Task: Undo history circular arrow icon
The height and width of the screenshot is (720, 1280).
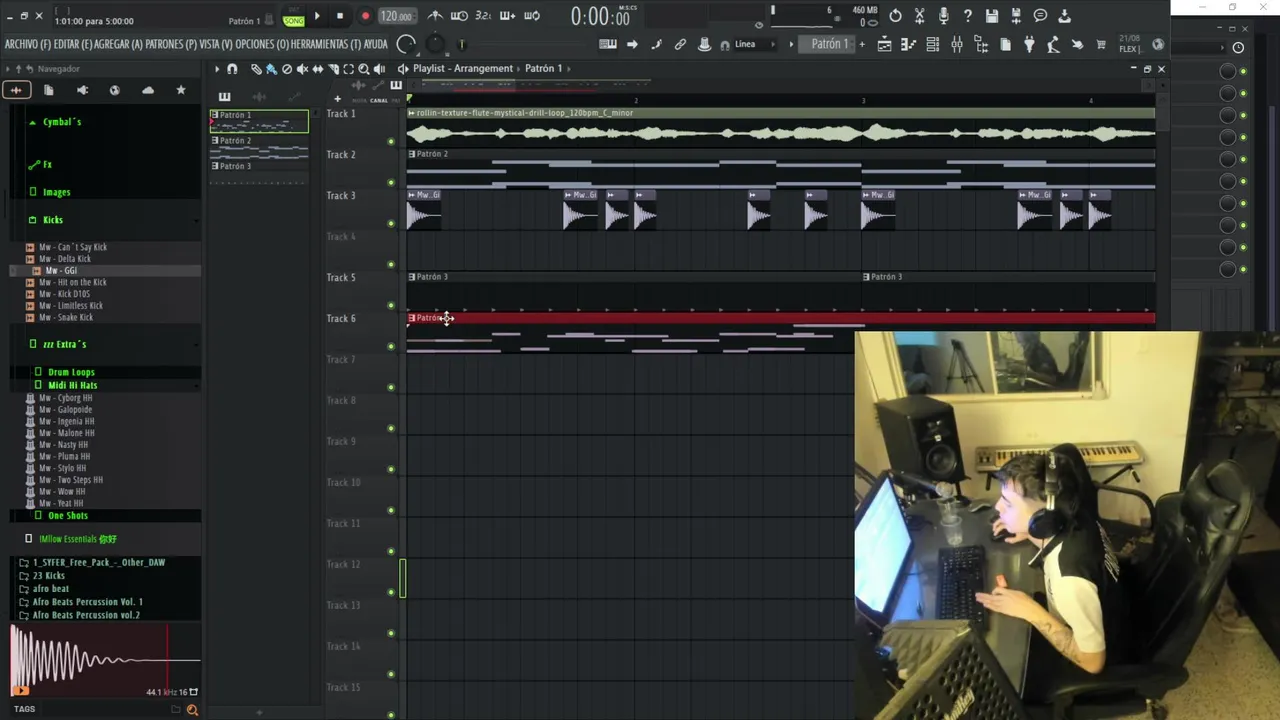Action: tap(895, 16)
